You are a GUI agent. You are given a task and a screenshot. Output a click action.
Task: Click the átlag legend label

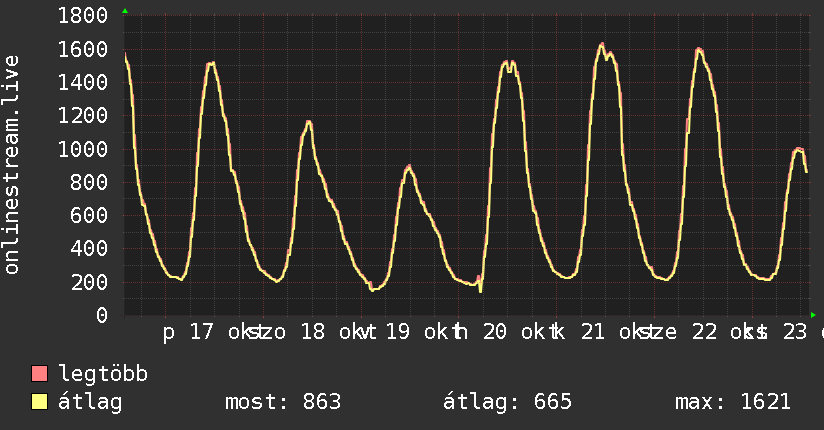coord(90,402)
